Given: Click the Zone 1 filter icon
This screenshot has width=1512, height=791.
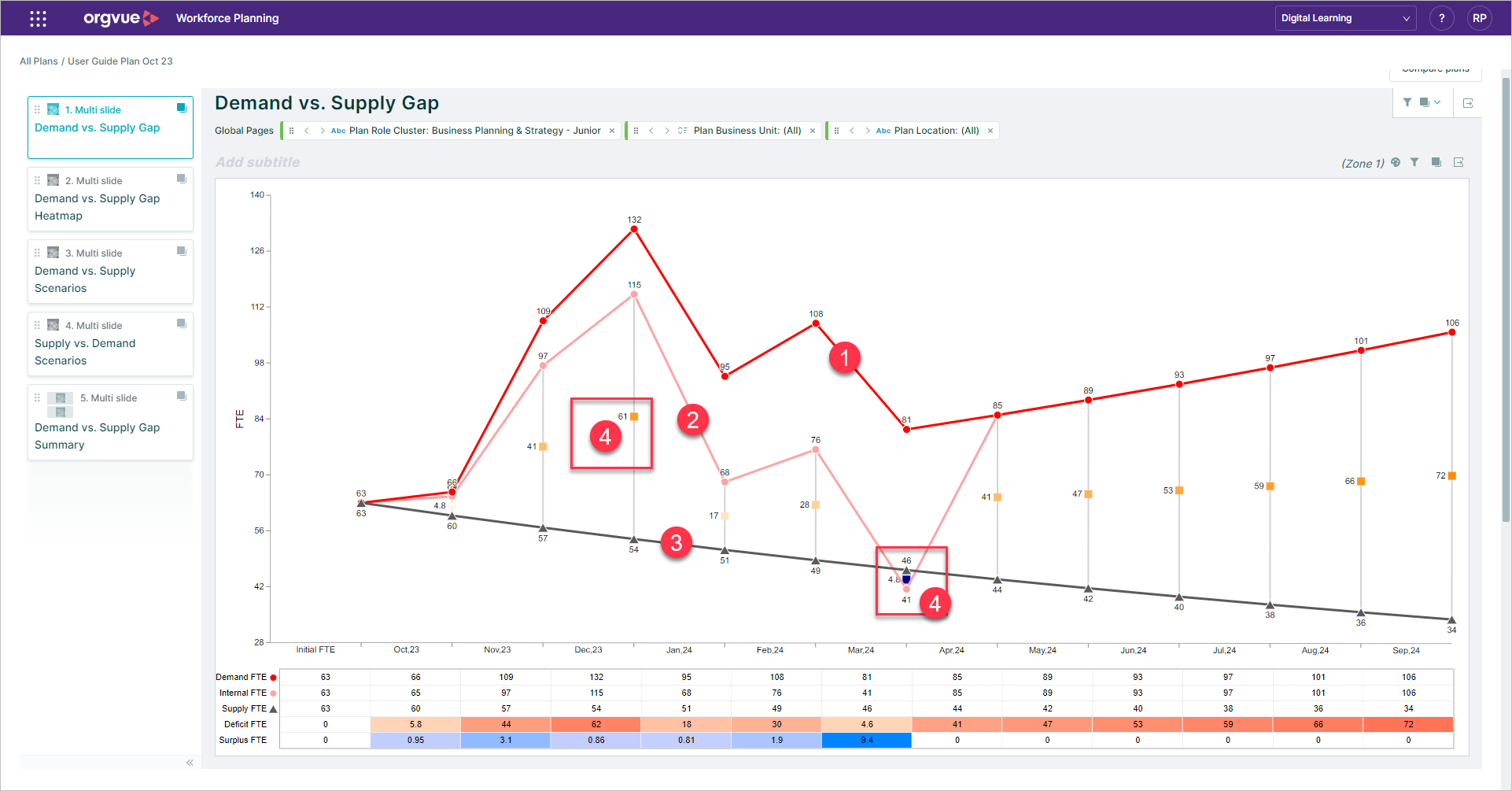Looking at the screenshot, I should [x=1415, y=162].
